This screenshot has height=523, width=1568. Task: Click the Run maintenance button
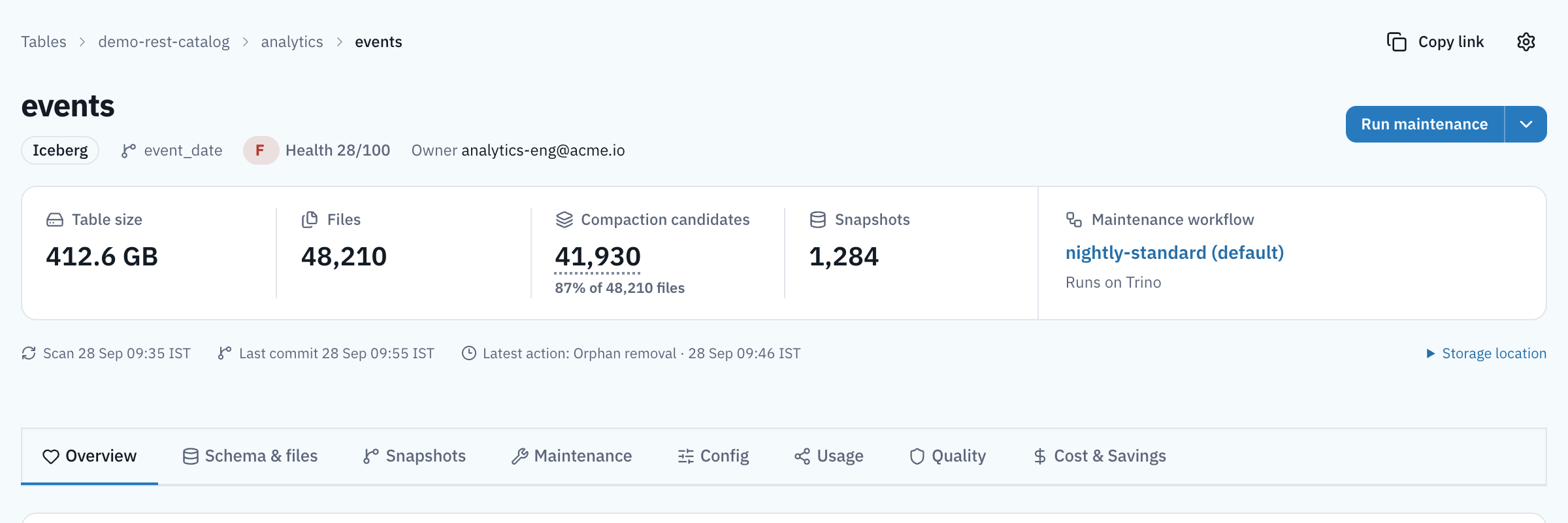1425,124
